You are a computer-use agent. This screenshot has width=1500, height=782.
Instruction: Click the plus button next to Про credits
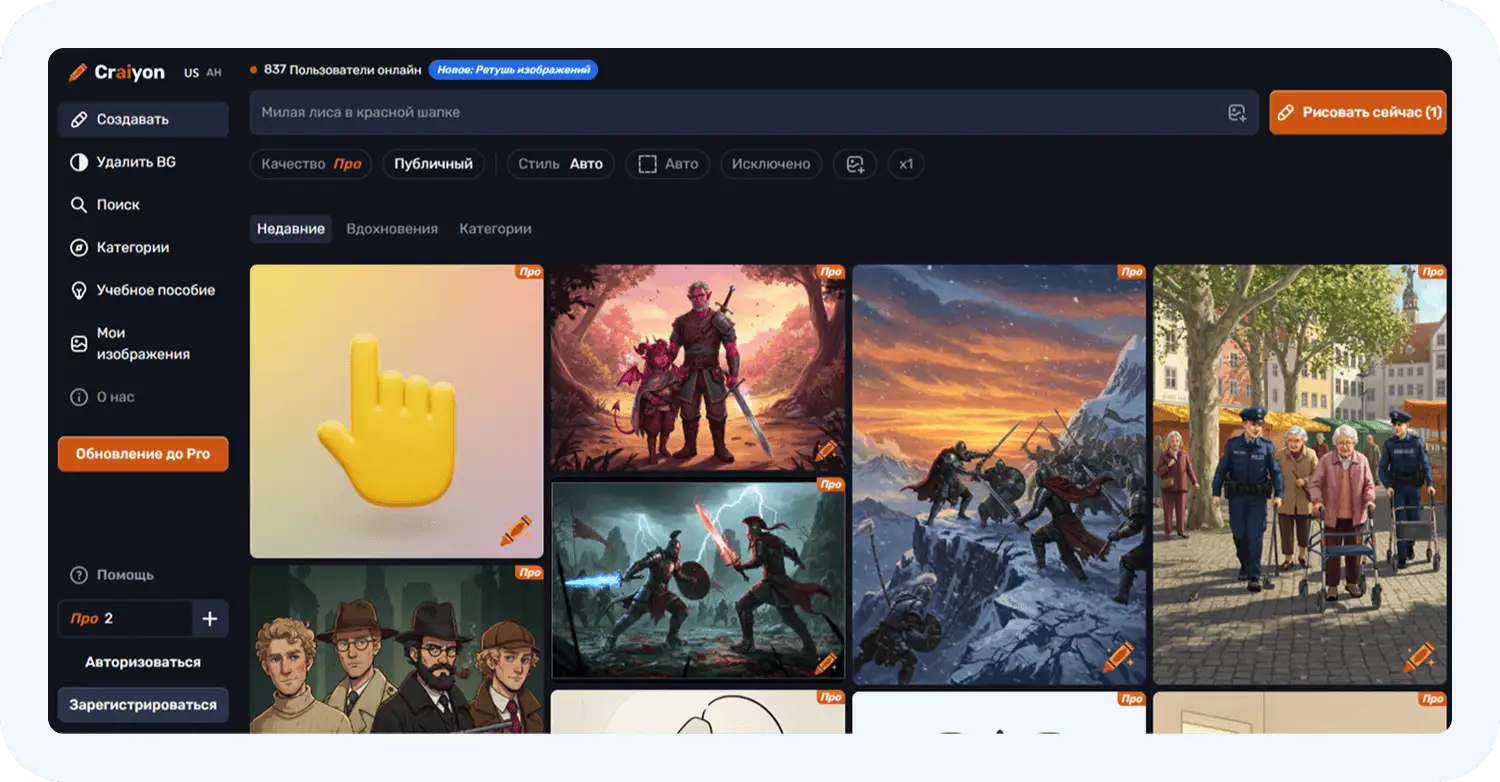pos(210,619)
